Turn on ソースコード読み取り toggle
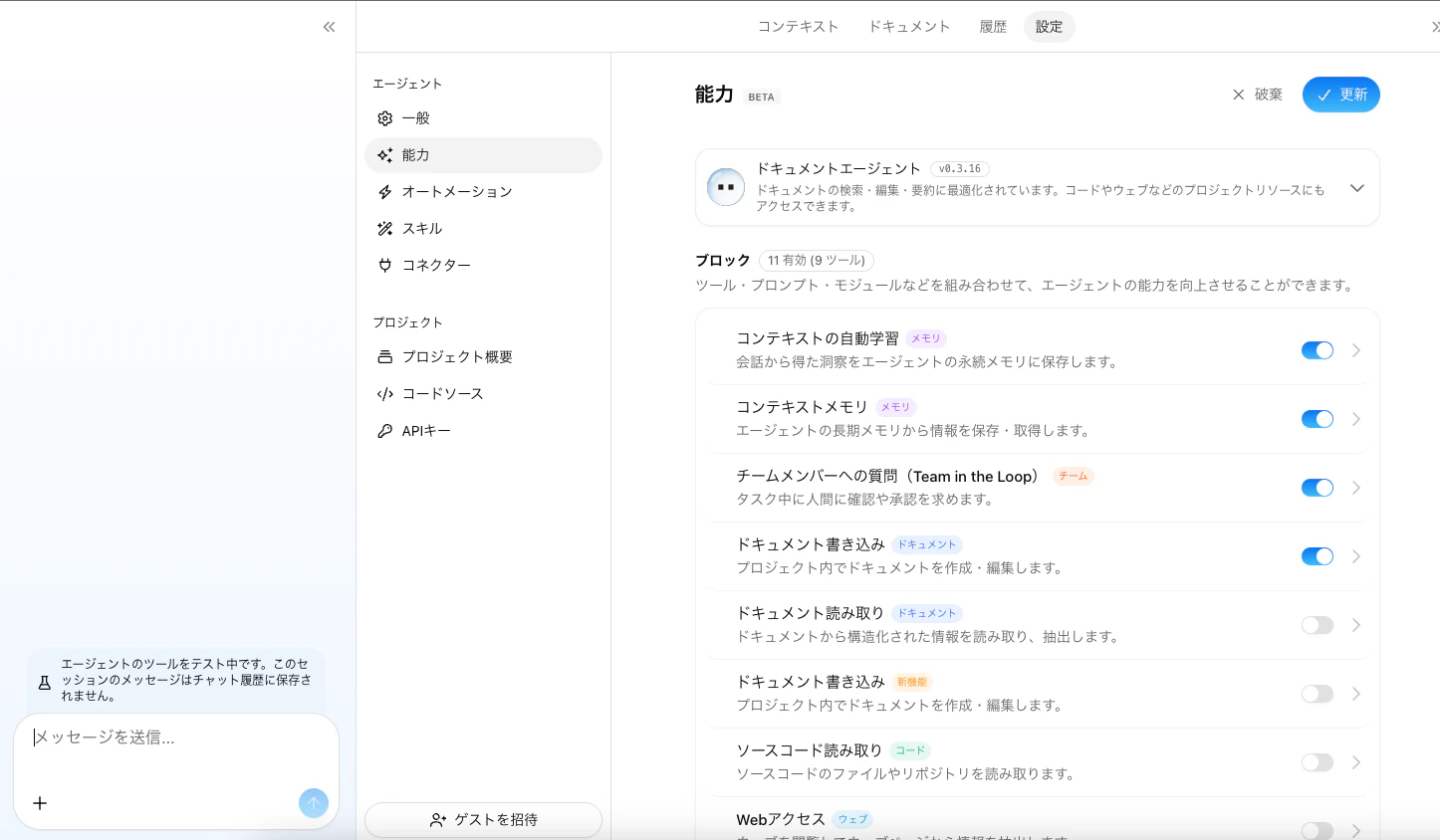1440x840 pixels. pos(1318,762)
